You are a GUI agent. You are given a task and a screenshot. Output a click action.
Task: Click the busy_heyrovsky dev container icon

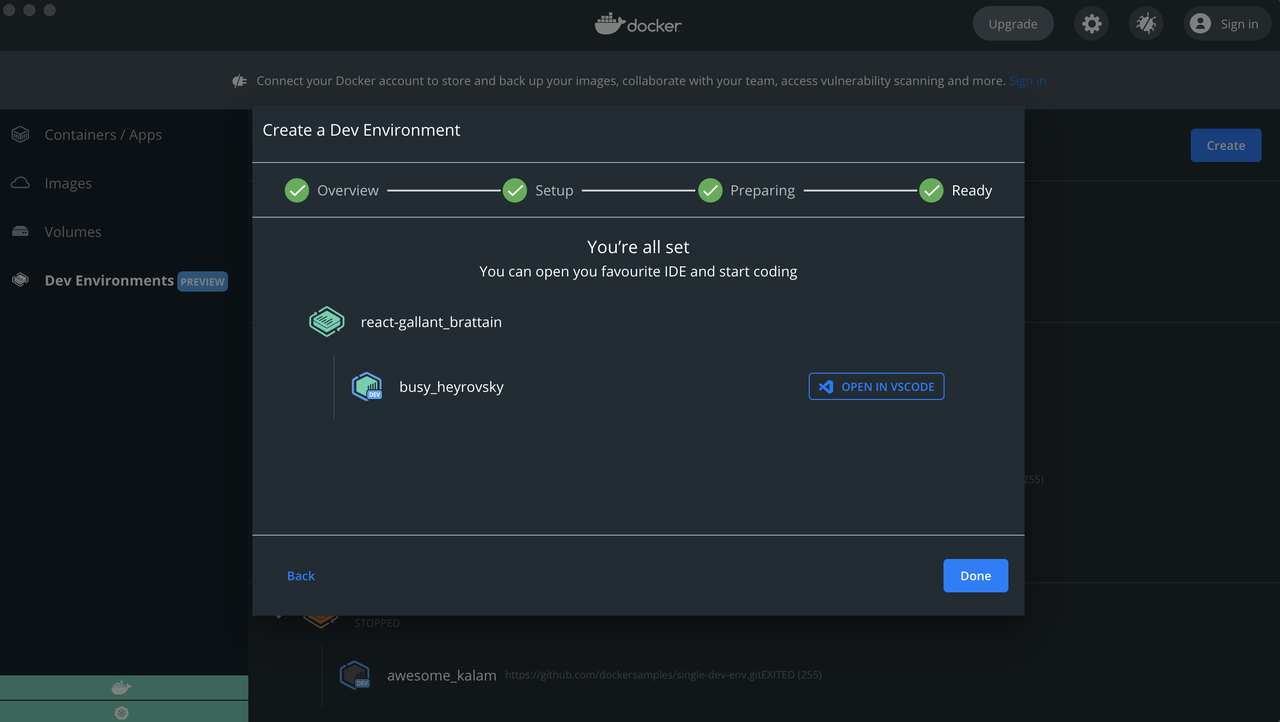tap(367, 387)
